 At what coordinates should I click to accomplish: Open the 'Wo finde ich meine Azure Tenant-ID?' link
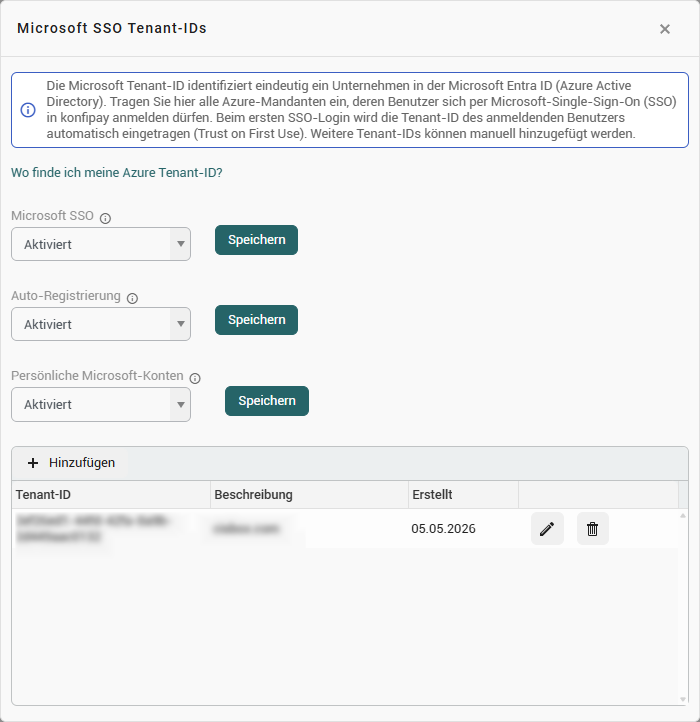tap(117, 173)
